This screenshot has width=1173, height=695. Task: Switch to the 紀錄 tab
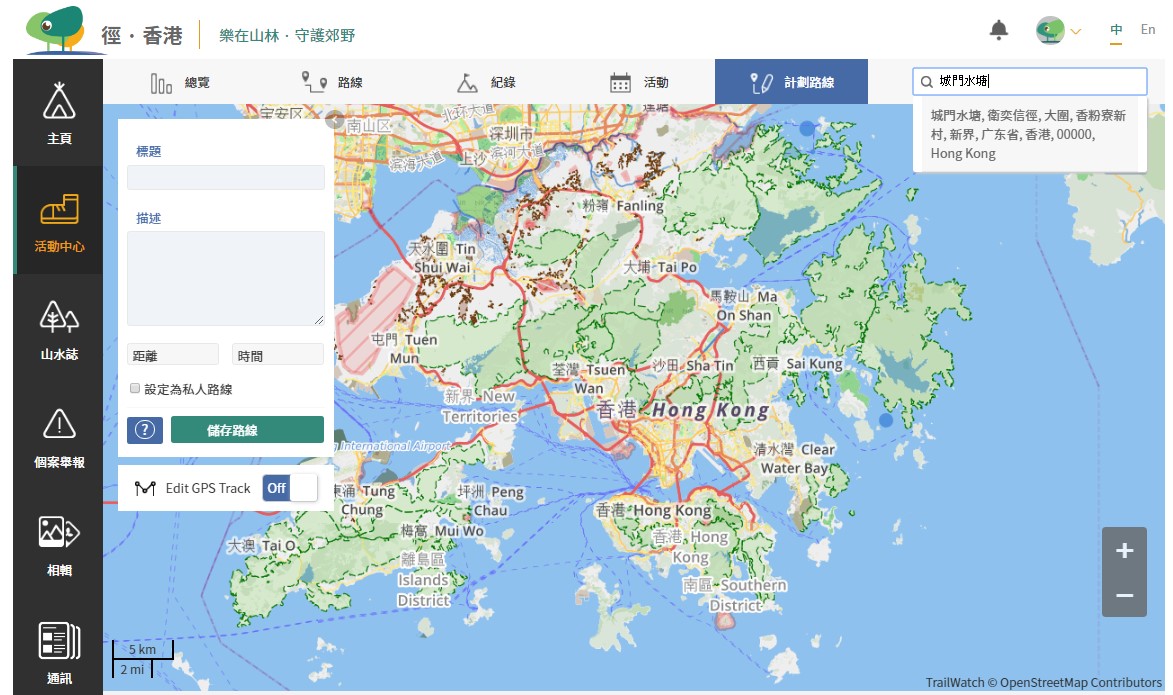(485, 82)
